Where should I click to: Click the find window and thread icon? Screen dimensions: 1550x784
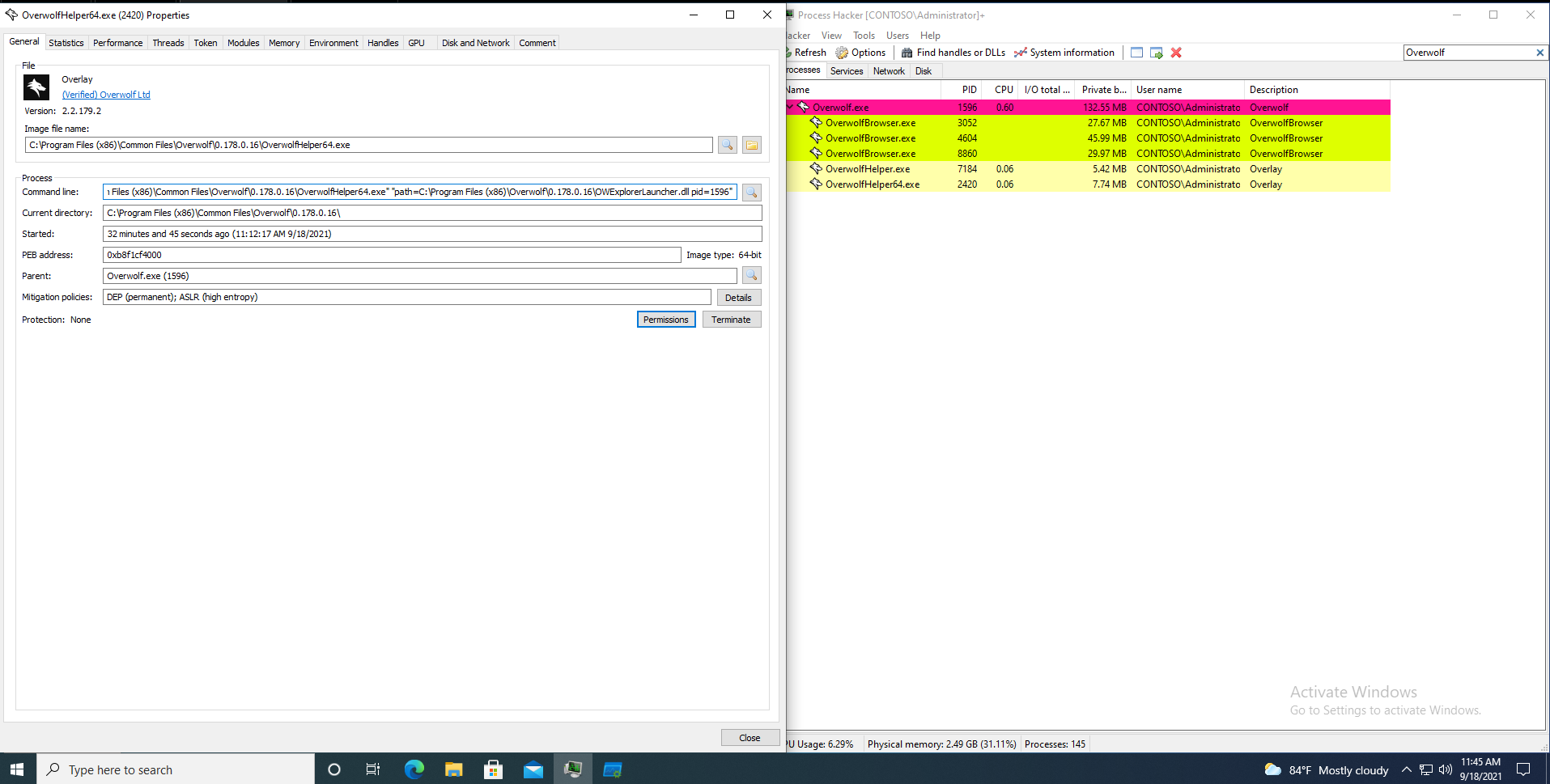1157,53
